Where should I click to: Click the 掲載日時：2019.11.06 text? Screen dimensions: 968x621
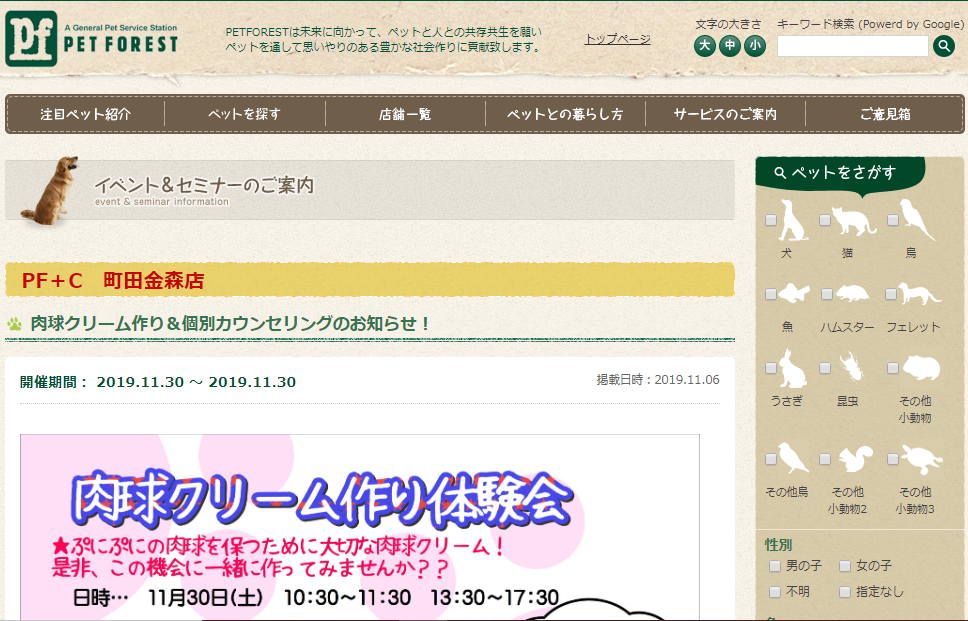coord(657,380)
